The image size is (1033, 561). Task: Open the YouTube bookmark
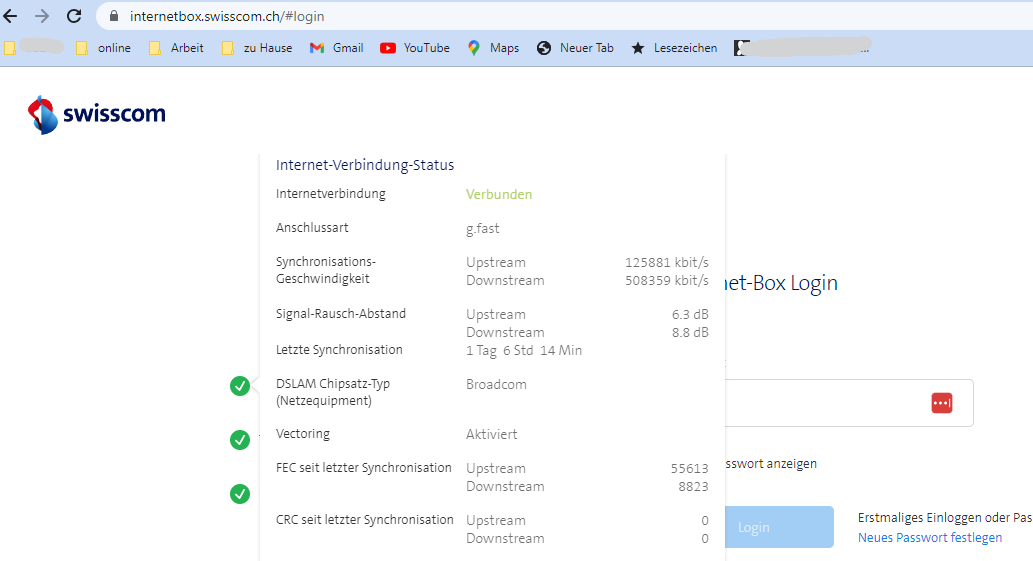(415, 48)
